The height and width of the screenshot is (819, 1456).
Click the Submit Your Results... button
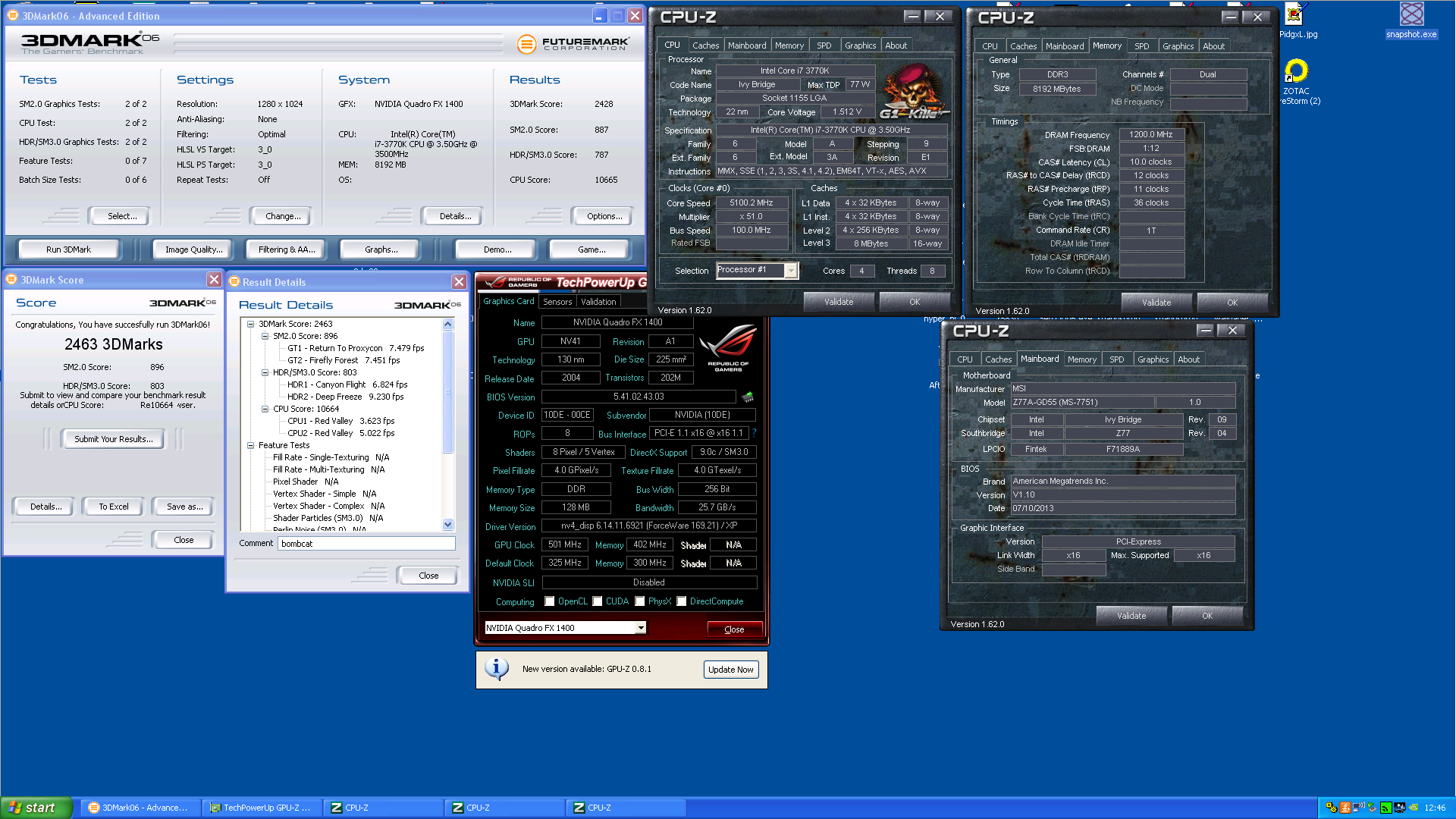113,439
